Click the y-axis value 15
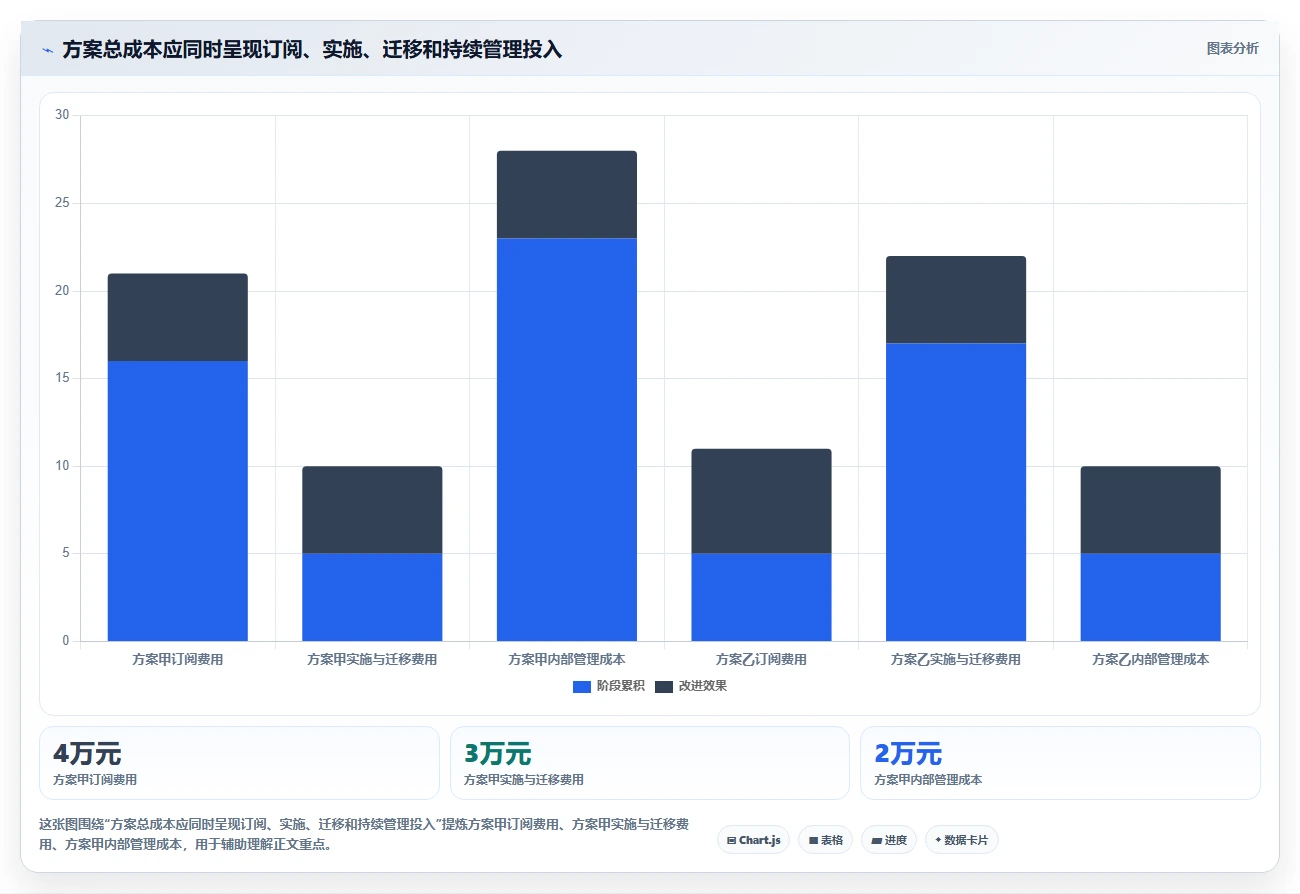 [62, 378]
